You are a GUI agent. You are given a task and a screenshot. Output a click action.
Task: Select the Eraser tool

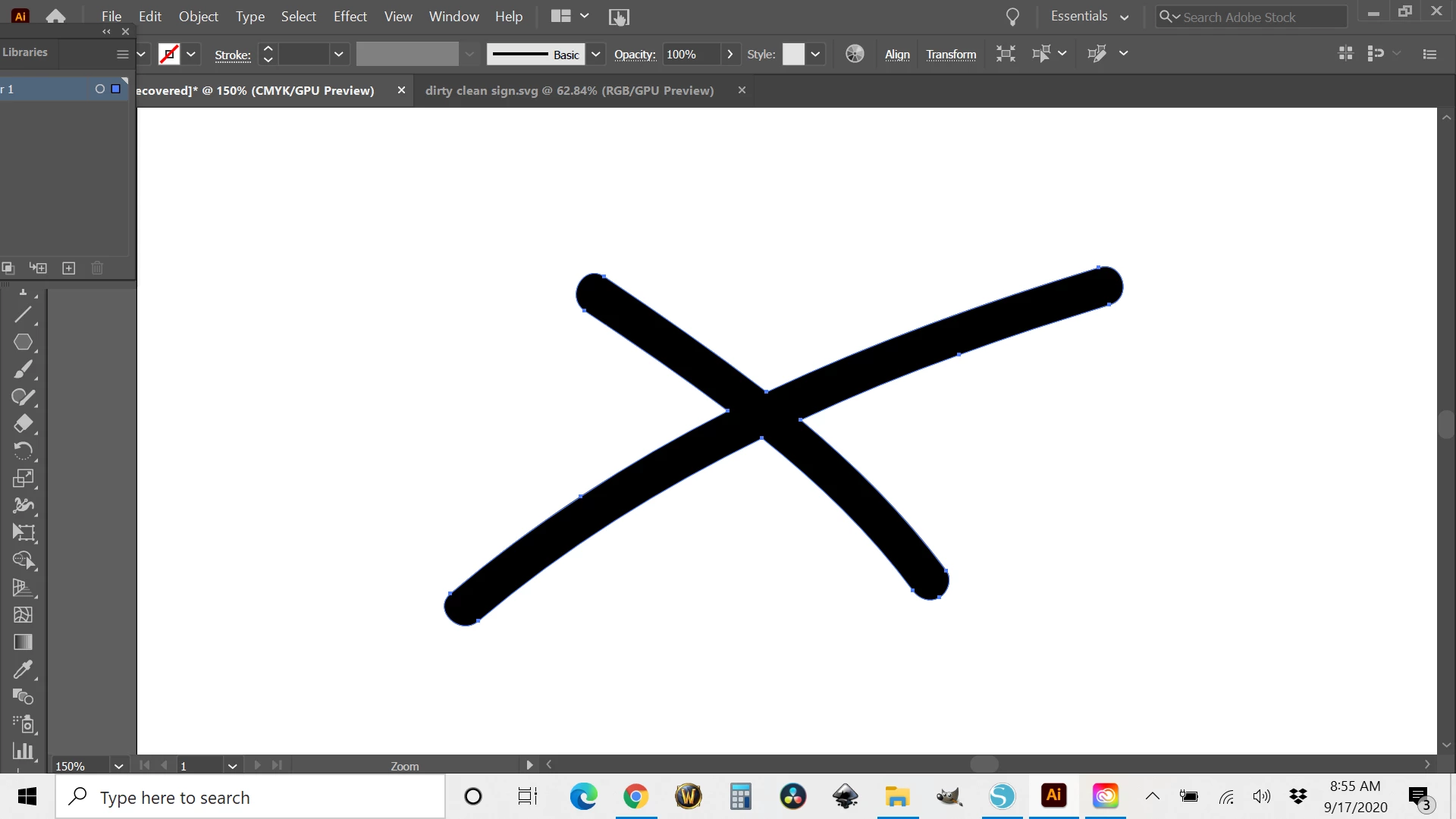click(23, 424)
